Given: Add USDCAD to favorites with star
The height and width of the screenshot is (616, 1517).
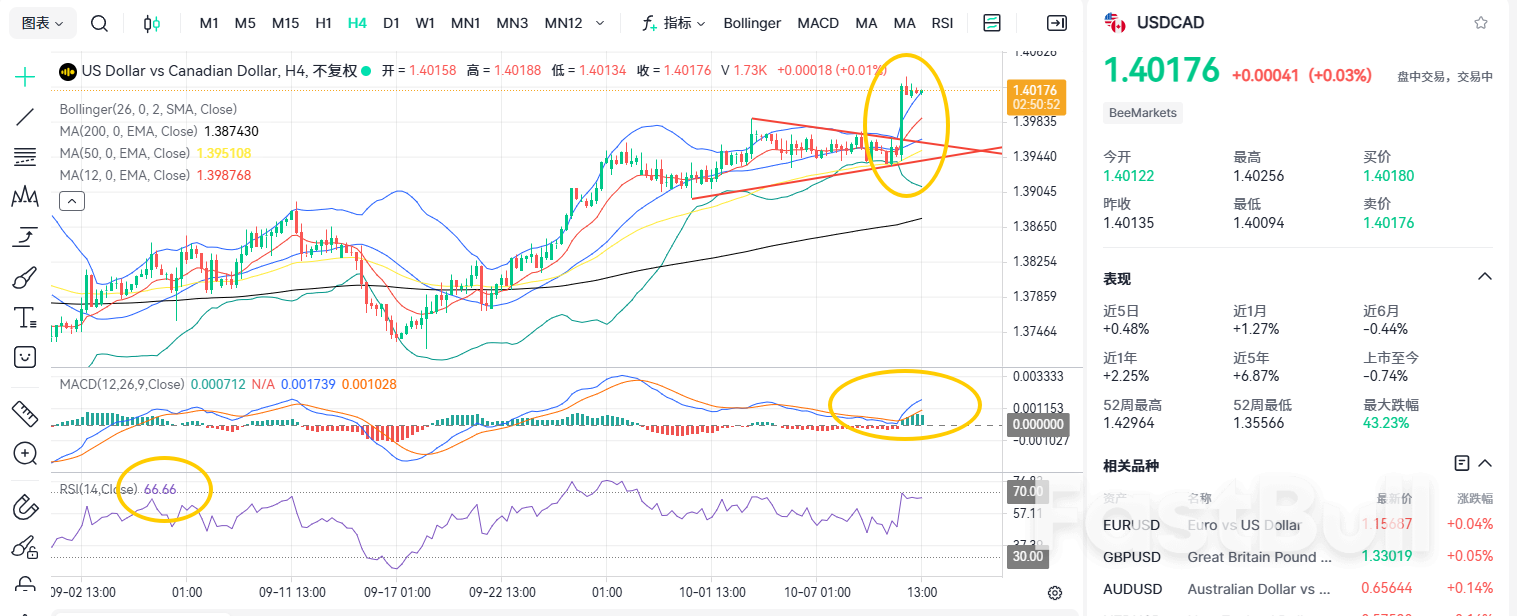Looking at the screenshot, I should pyautogui.click(x=1481, y=23).
